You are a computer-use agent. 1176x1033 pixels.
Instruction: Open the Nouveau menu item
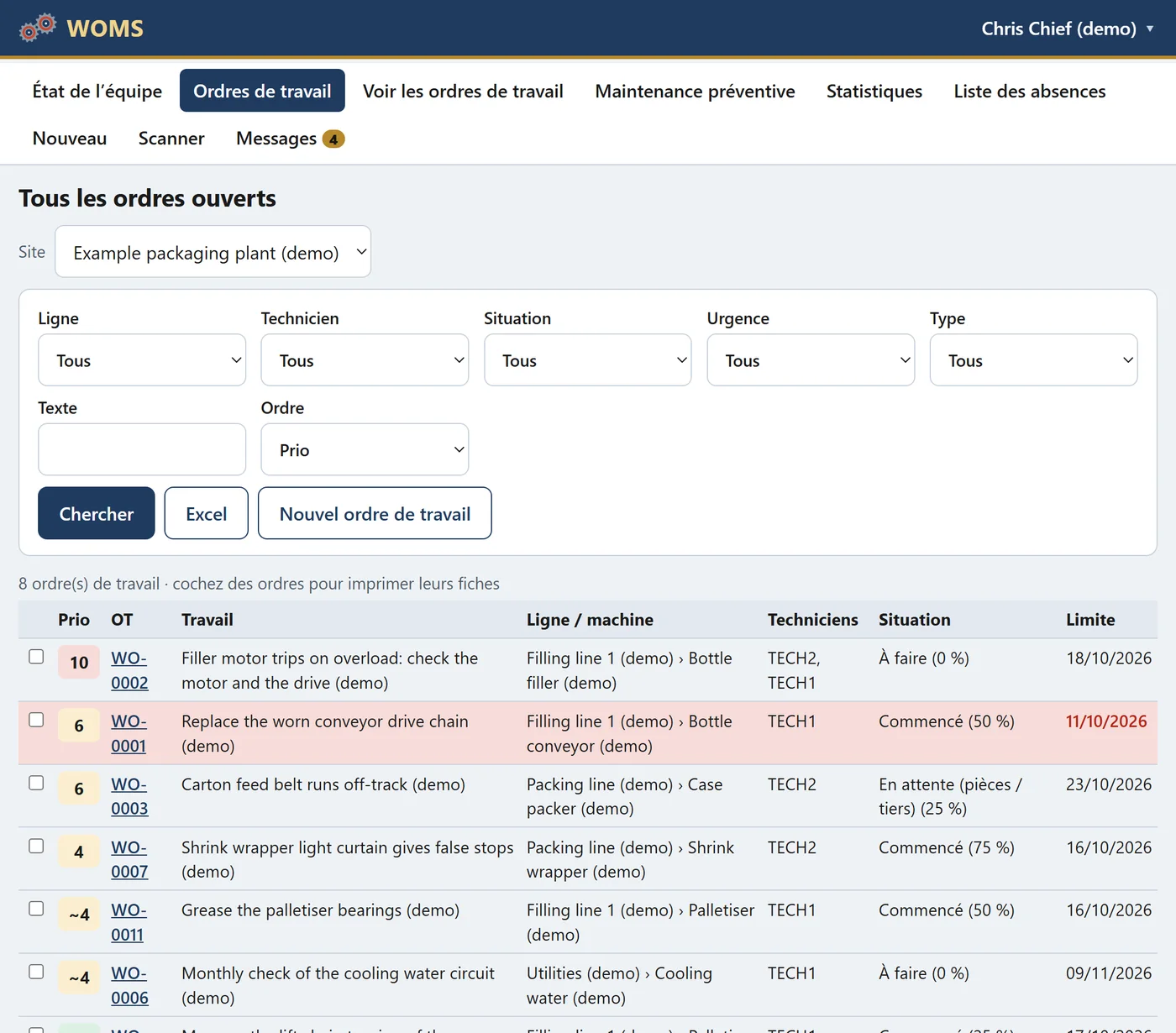click(x=70, y=139)
